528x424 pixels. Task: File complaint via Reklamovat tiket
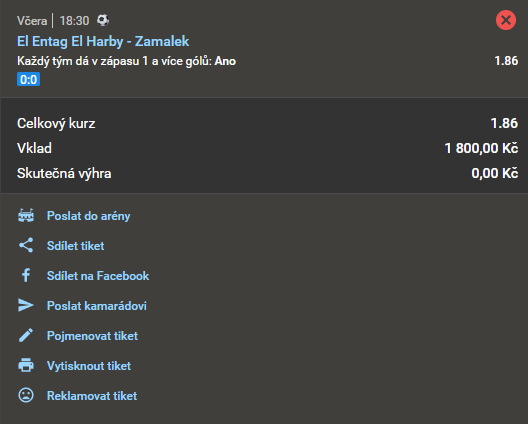pyautogui.click(x=92, y=396)
